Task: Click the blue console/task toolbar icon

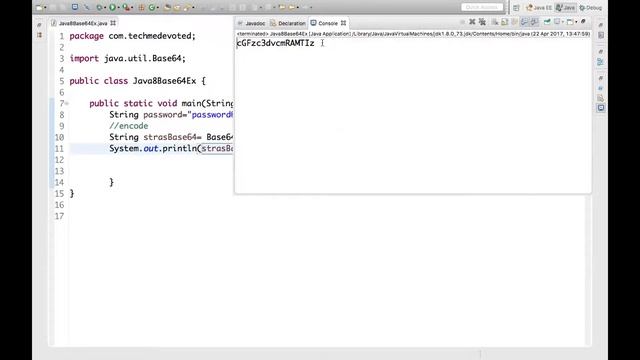Action: [75, 7]
